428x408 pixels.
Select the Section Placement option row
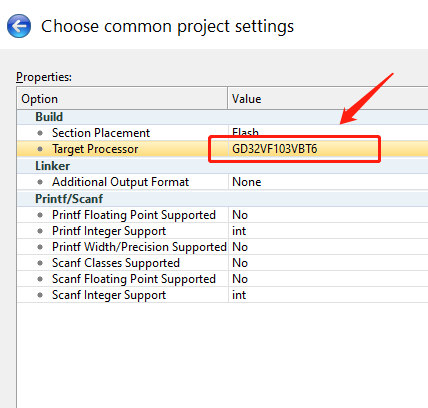tap(222, 133)
